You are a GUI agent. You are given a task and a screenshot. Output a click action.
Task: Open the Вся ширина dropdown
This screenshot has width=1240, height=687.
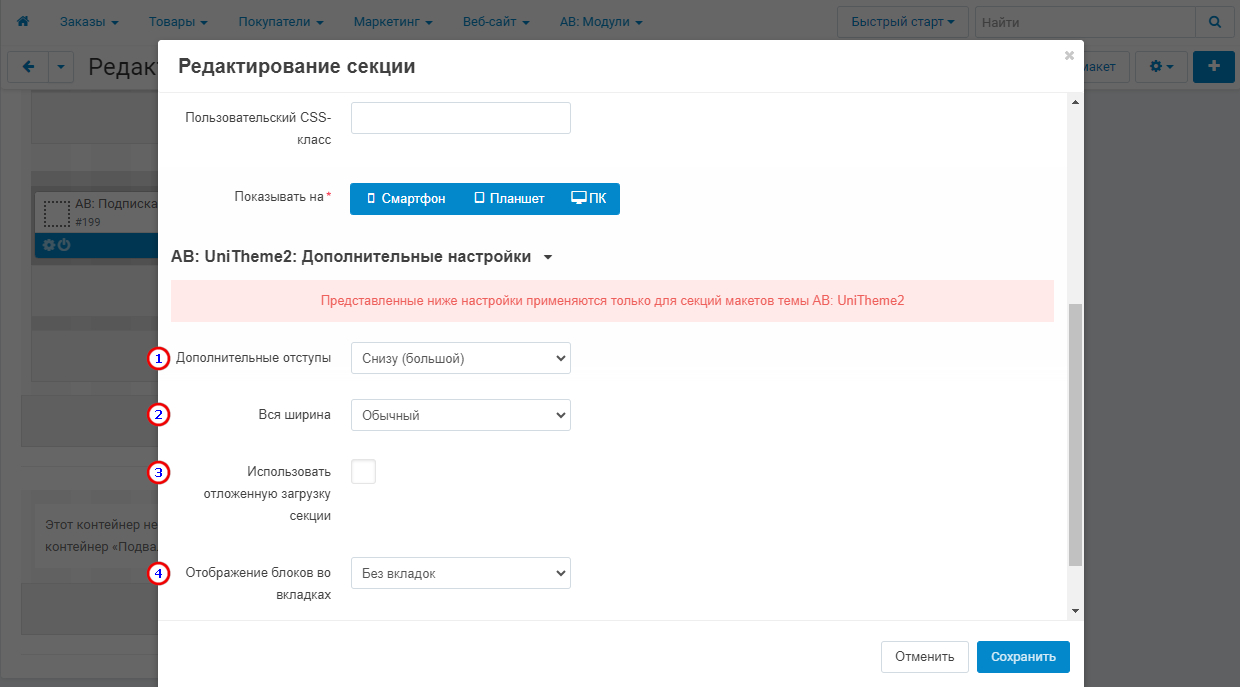pyautogui.click(x=460, y=415)
